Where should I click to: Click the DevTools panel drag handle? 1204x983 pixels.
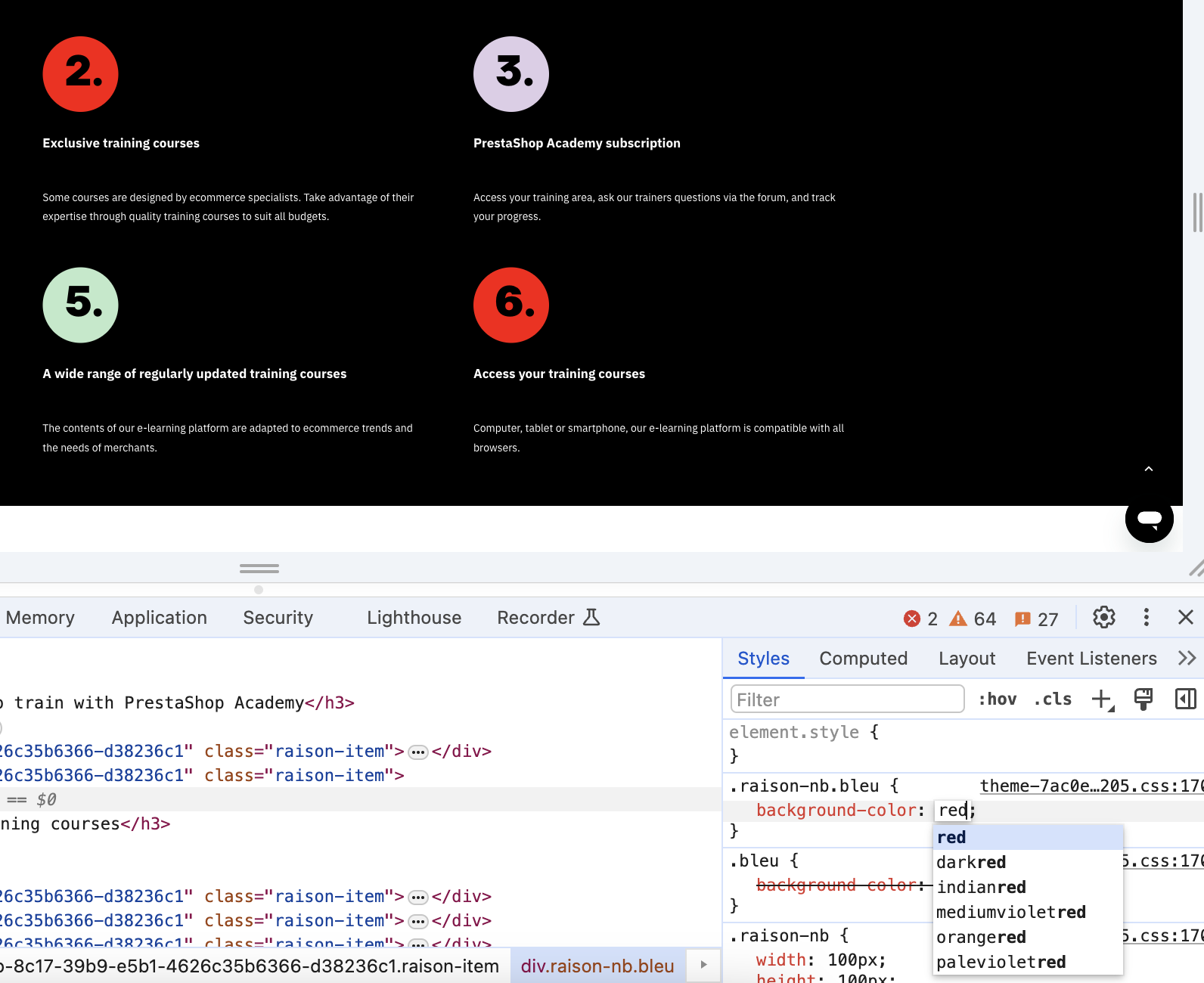tap(259, 569)
